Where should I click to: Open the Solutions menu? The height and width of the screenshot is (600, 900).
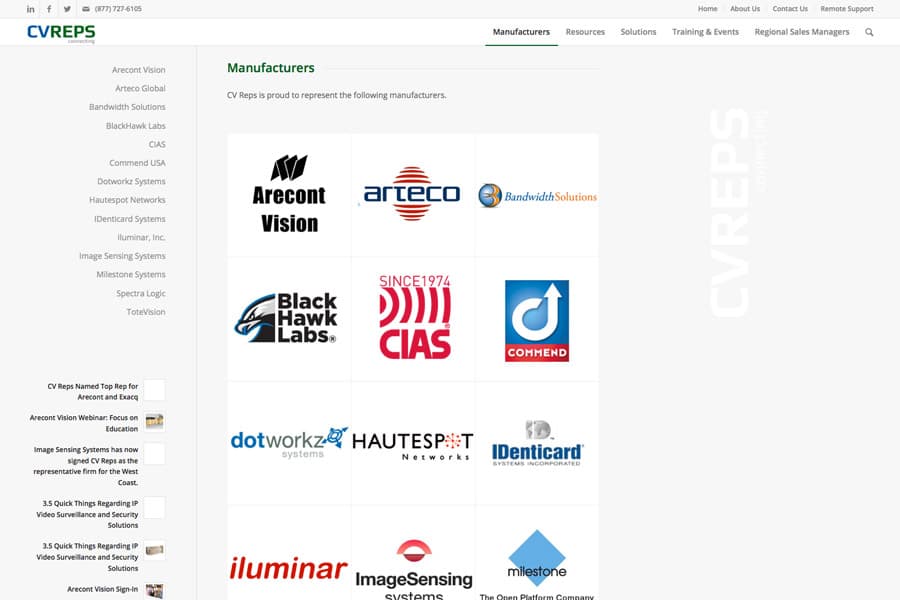(638, 32)
